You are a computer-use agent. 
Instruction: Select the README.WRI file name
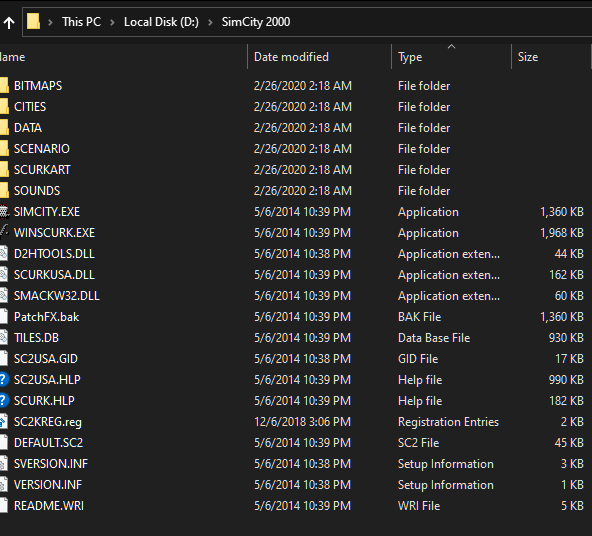(49, 505)
